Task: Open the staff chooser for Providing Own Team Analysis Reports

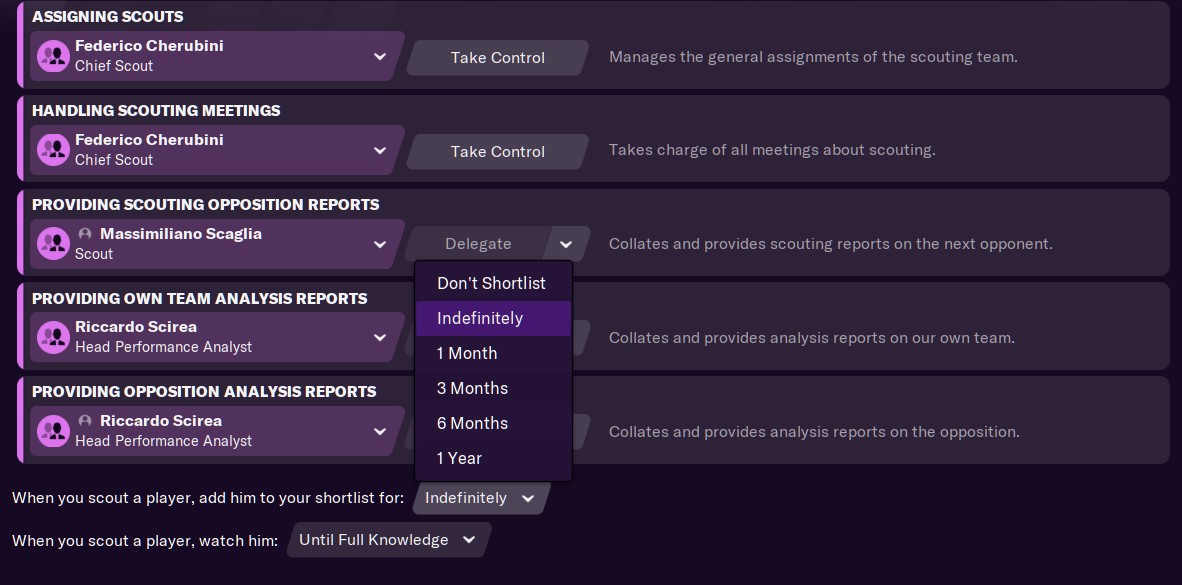Action: pos(380,337)
